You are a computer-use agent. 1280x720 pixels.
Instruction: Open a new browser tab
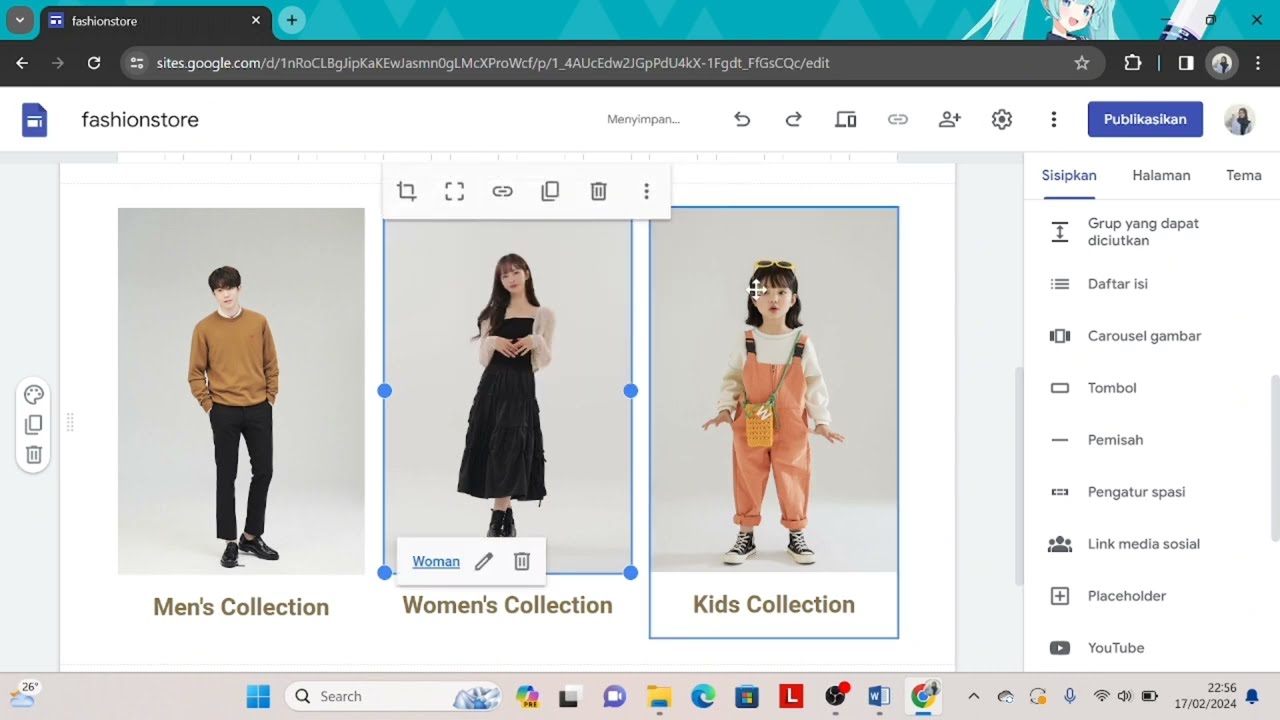291,20
